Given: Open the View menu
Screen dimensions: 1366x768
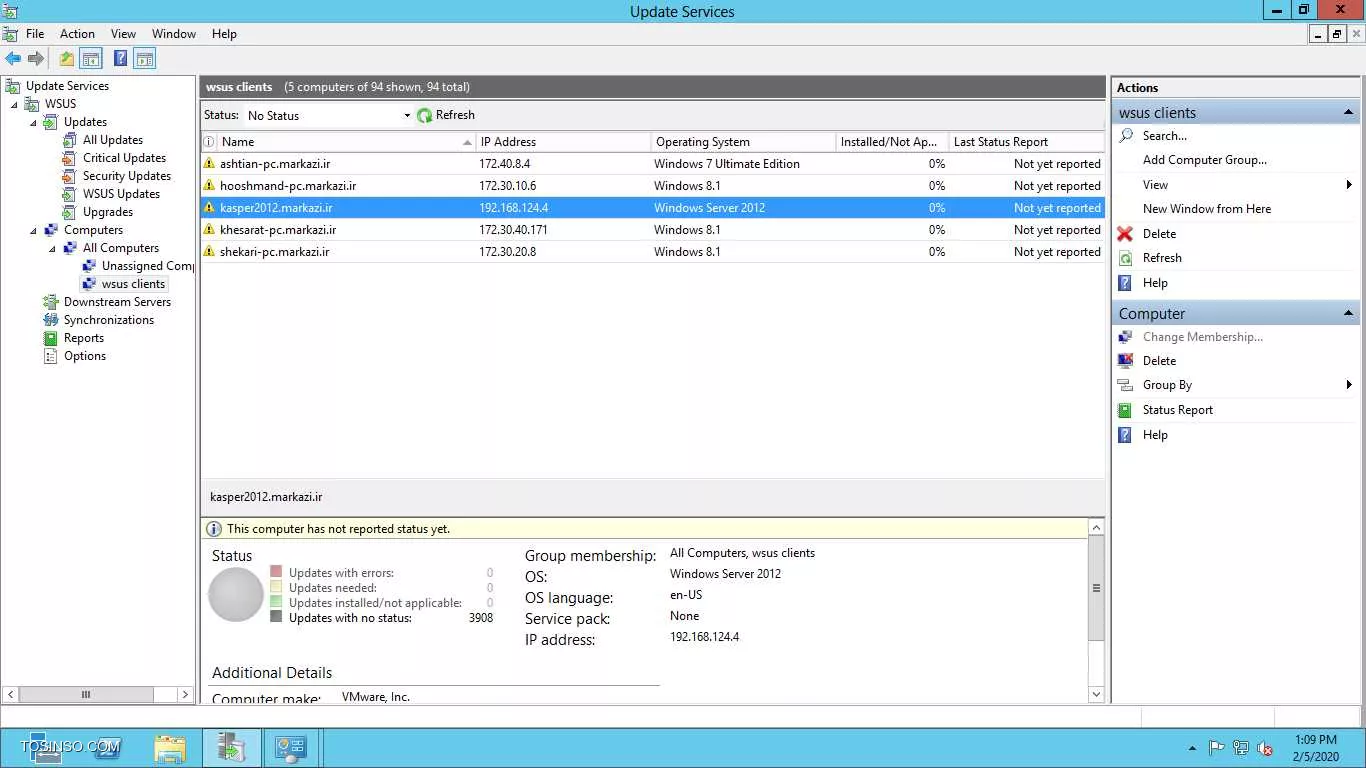Looking at the screenshot, I should (x=123, y=34).
